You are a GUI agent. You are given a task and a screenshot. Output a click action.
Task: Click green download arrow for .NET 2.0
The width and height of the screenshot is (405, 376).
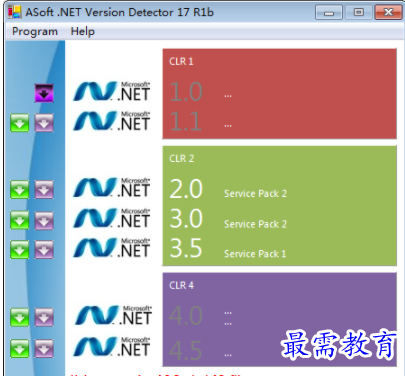pyautogui.click(x=20, y=190)
